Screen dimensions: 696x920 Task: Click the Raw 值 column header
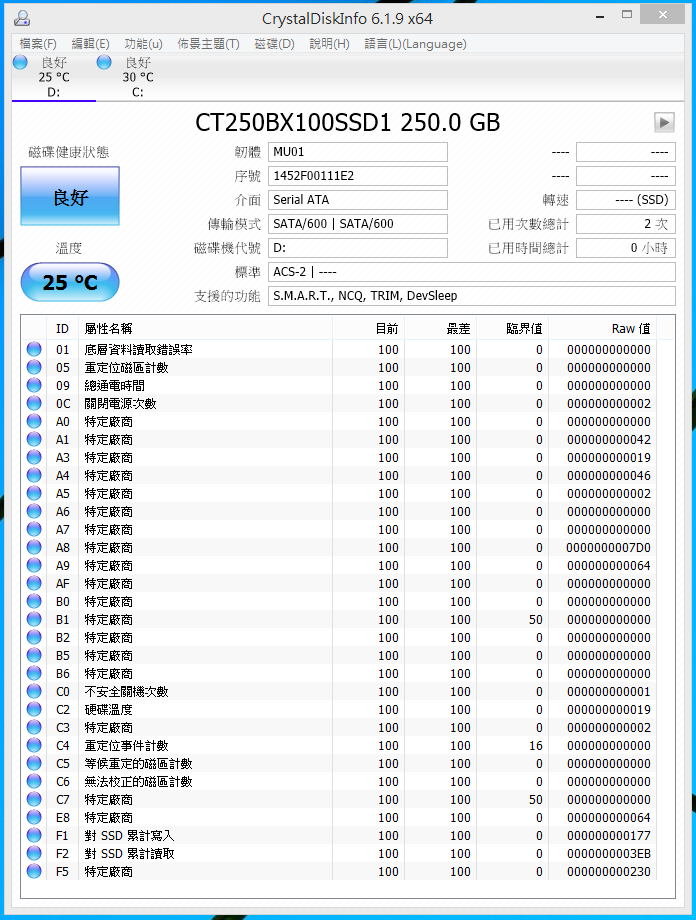pos(603,329)
